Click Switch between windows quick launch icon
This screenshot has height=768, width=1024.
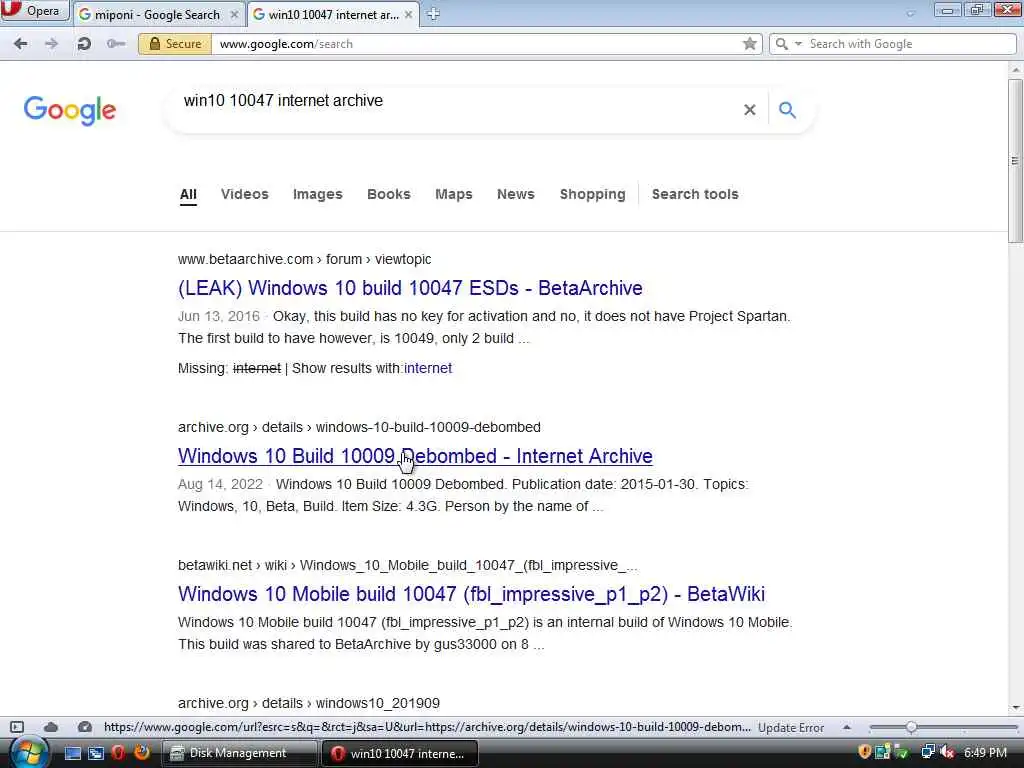(96, 753)
